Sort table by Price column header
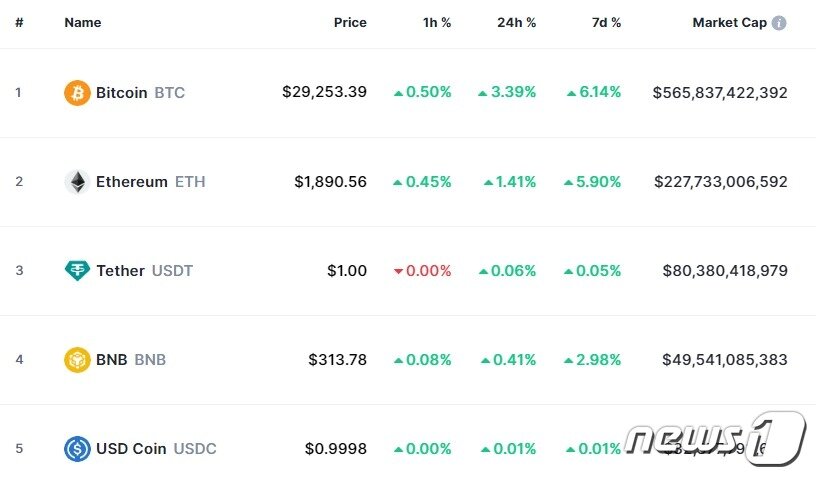The height and width of the screenshot is (478, 816). point(350,22)
